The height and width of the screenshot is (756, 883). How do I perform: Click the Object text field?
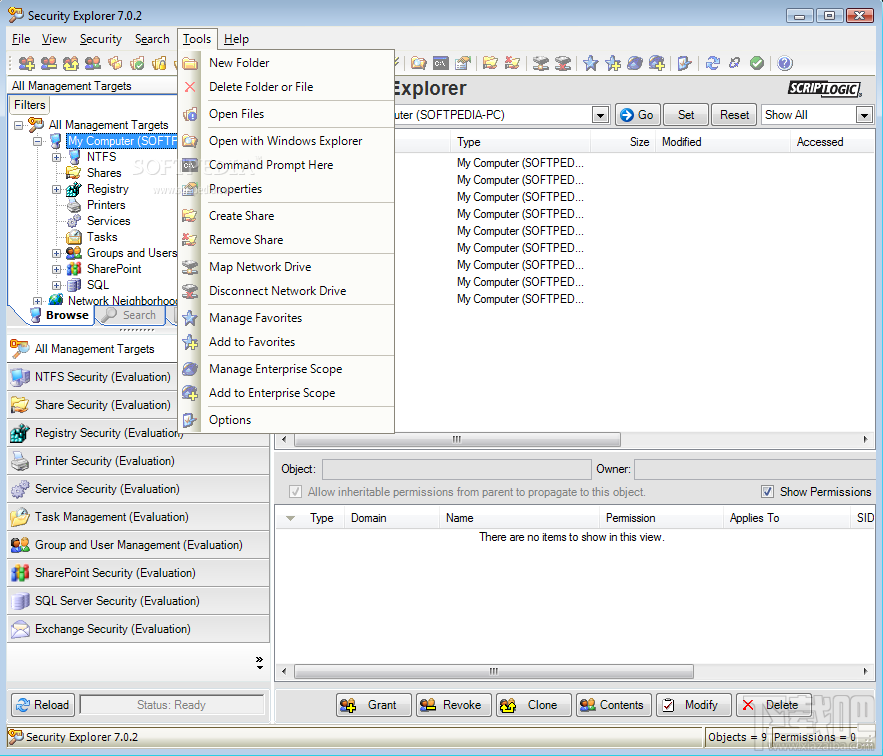457,469
